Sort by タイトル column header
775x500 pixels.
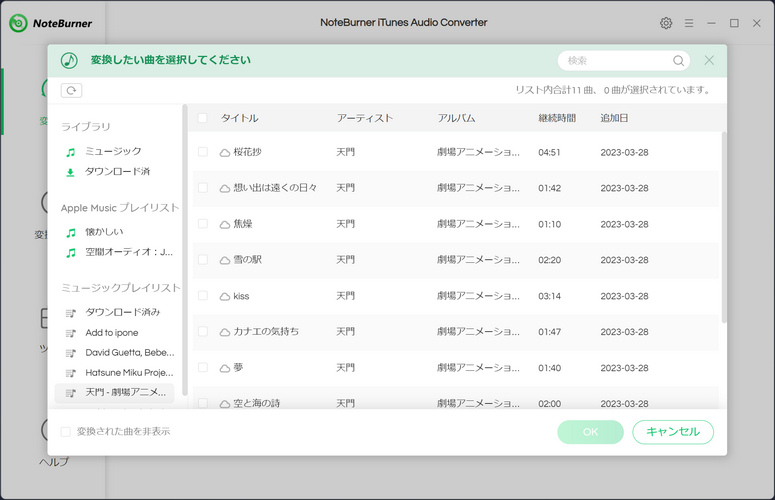coord(239,118)
